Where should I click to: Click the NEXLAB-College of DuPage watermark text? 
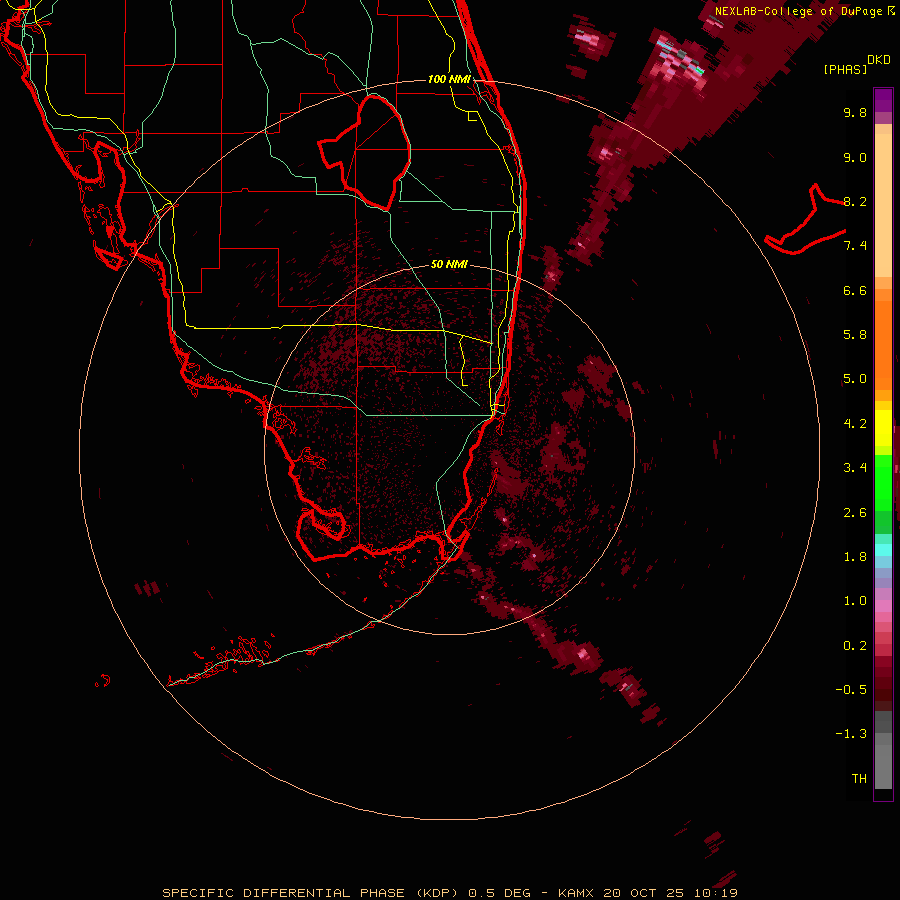coord(804,11)
